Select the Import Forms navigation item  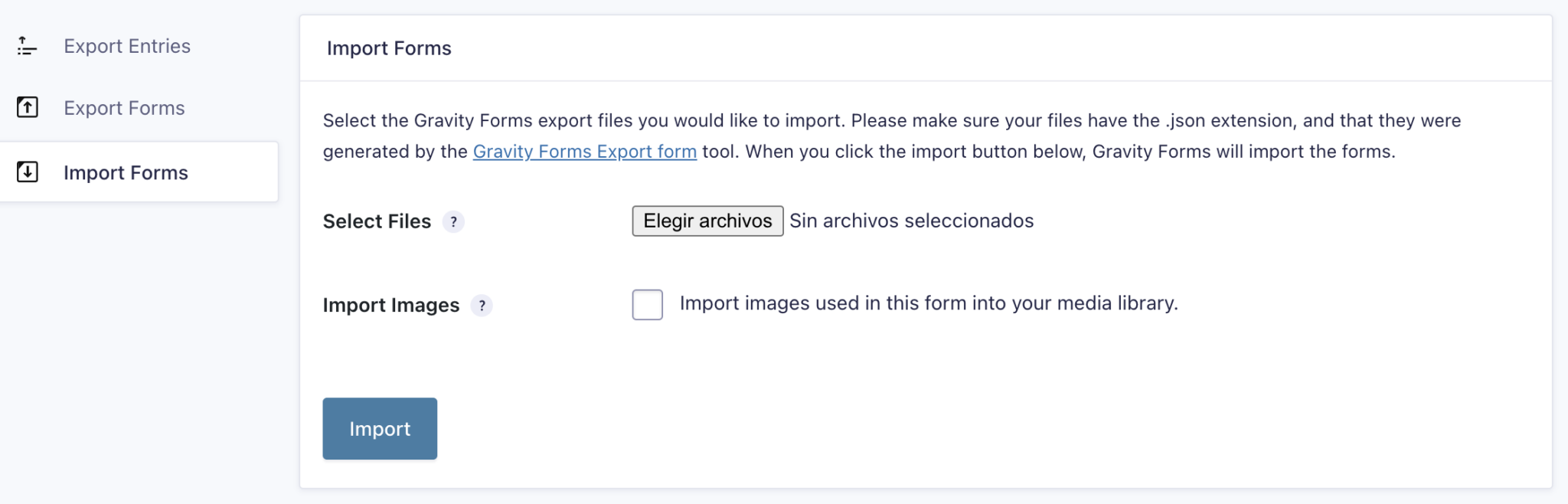click(x=126, y=172)
